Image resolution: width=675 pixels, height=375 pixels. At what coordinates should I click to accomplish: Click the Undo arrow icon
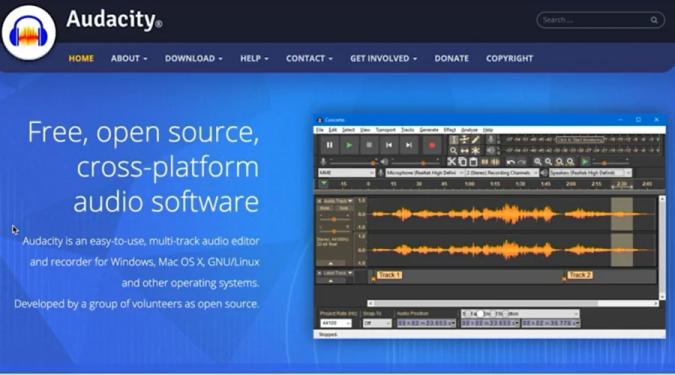pyautogui.click(x=511, y=162)
